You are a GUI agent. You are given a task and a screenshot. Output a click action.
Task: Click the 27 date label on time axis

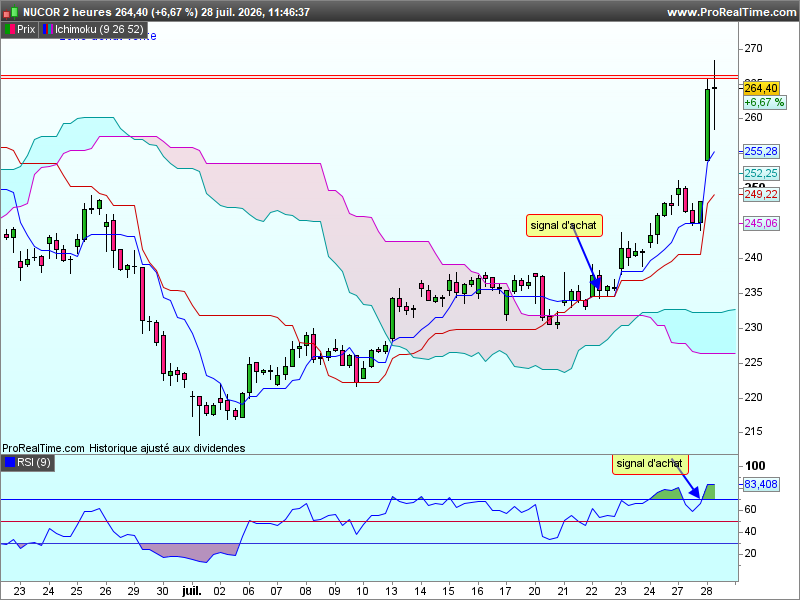pos(678,591)
